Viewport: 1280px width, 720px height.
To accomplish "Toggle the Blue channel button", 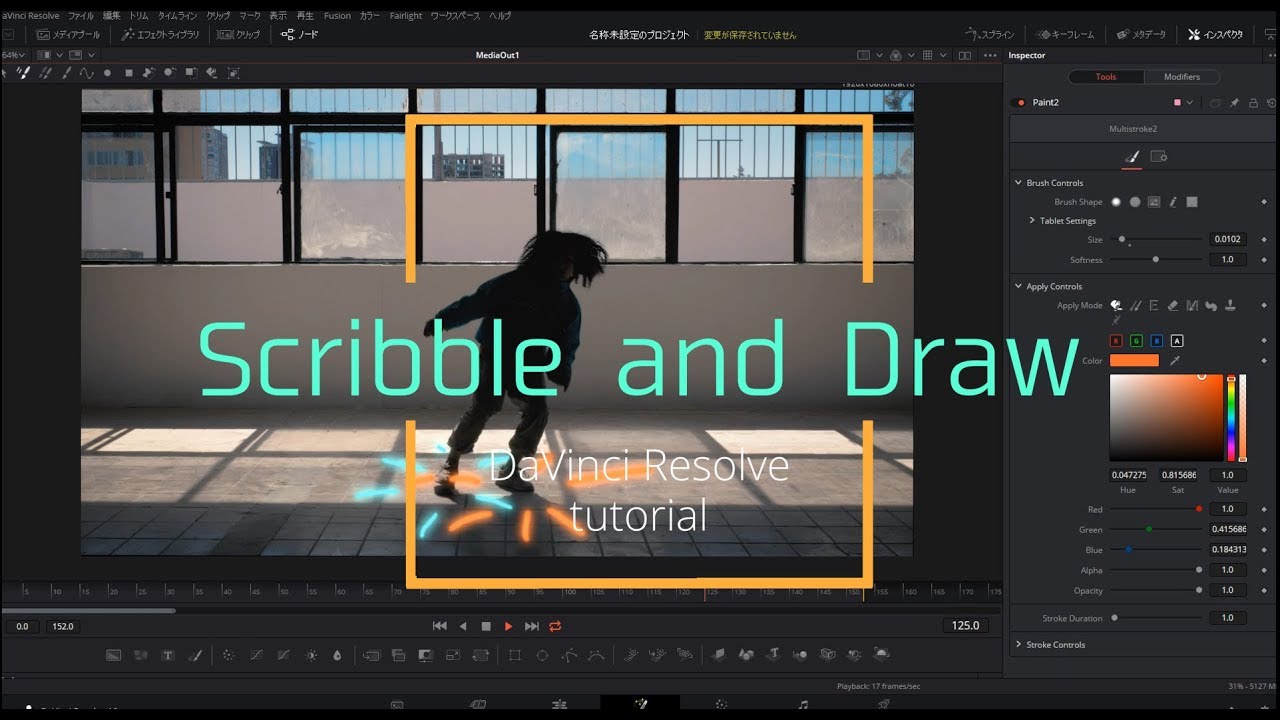I will [x=1157, y=341].
